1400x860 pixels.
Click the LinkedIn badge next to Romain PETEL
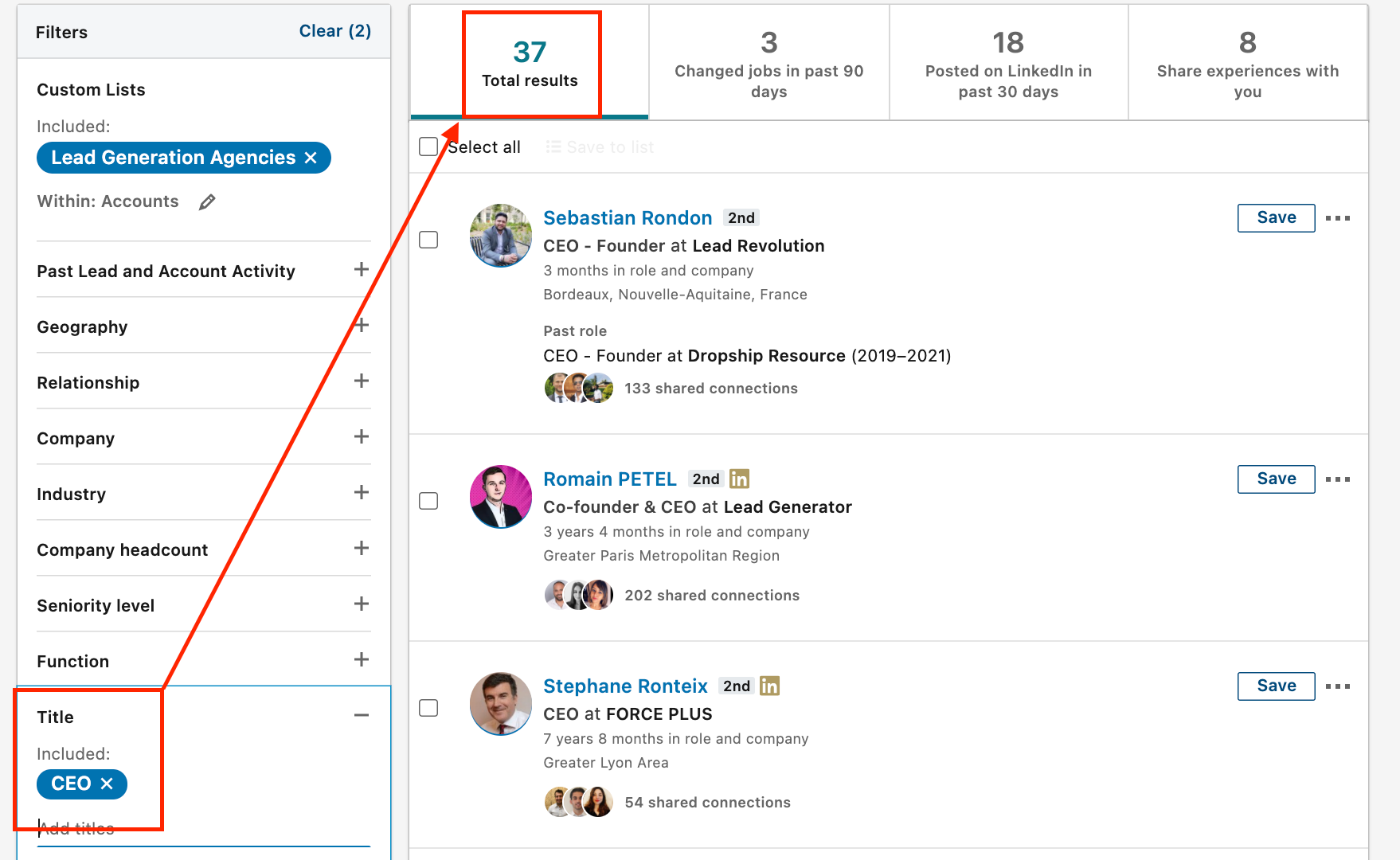click(739, 479)
